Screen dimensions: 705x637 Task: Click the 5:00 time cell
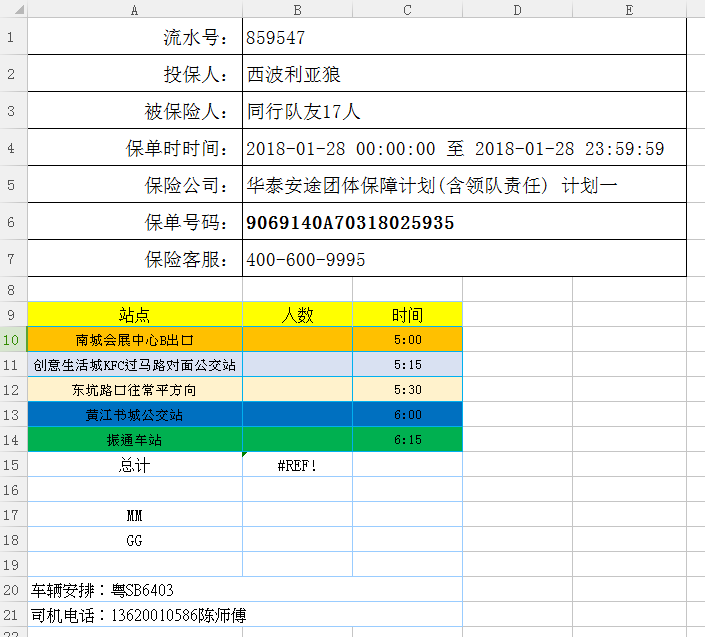click(407, 339)
